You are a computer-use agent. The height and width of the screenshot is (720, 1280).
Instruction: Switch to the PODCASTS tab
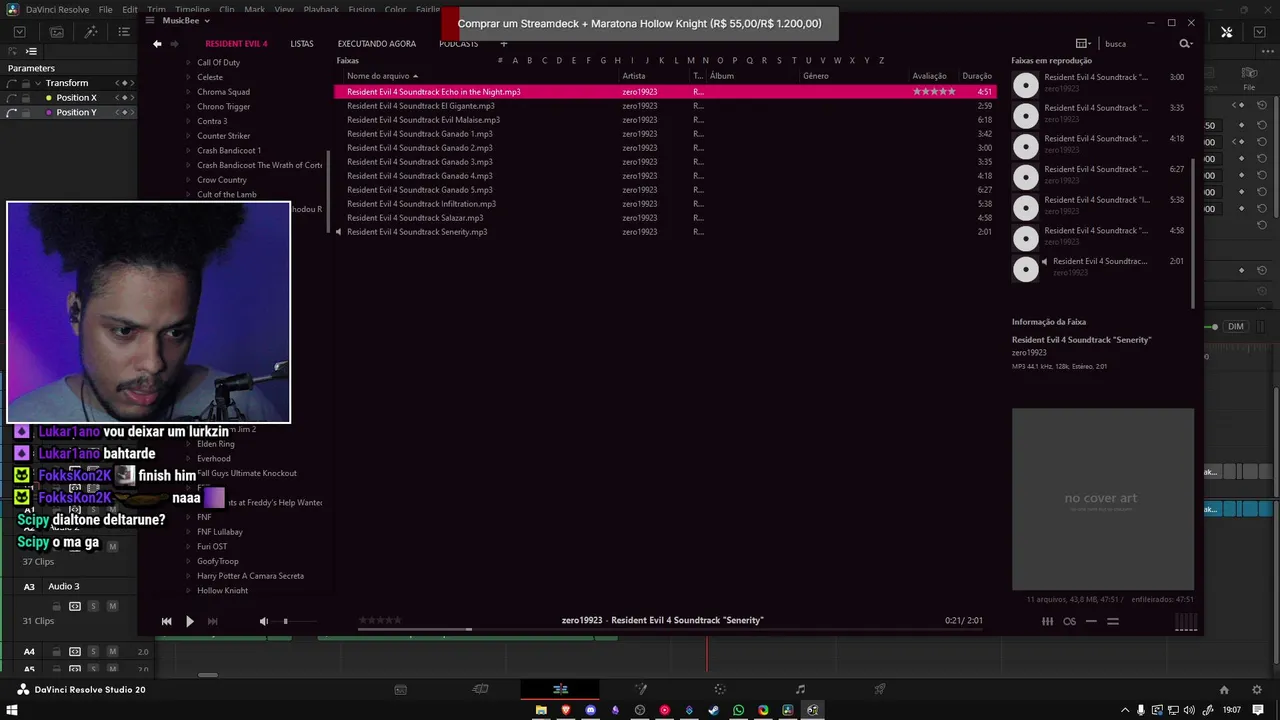pyautogui.click(x=458, y=44)
